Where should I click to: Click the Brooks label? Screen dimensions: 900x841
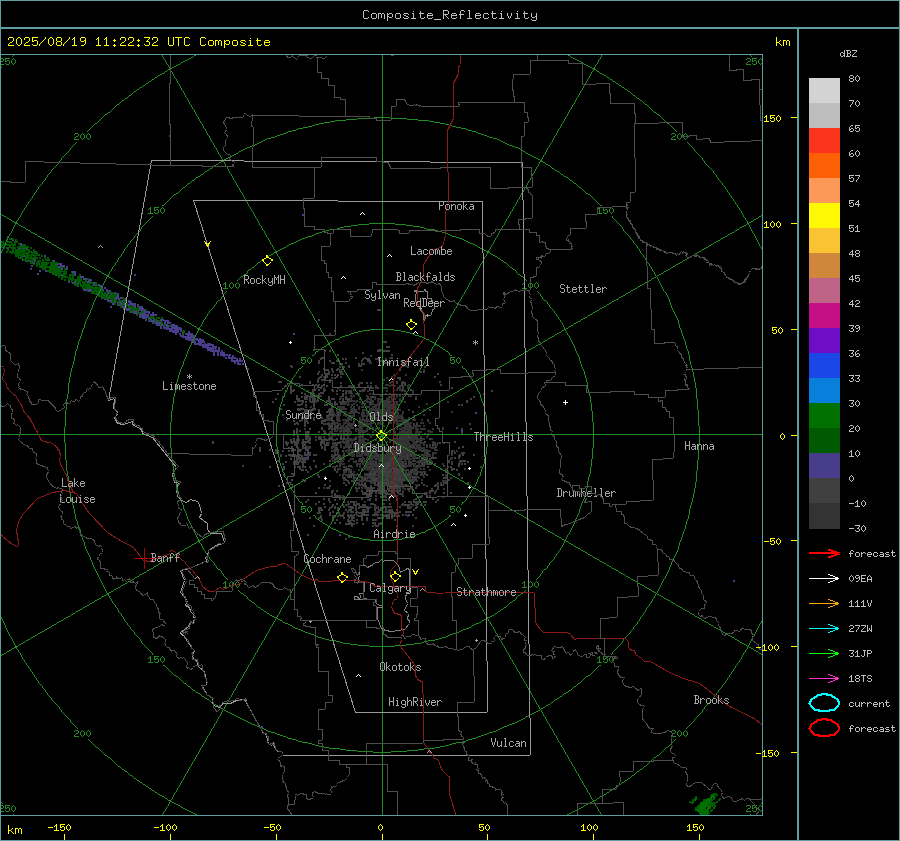tap(711, 700)
